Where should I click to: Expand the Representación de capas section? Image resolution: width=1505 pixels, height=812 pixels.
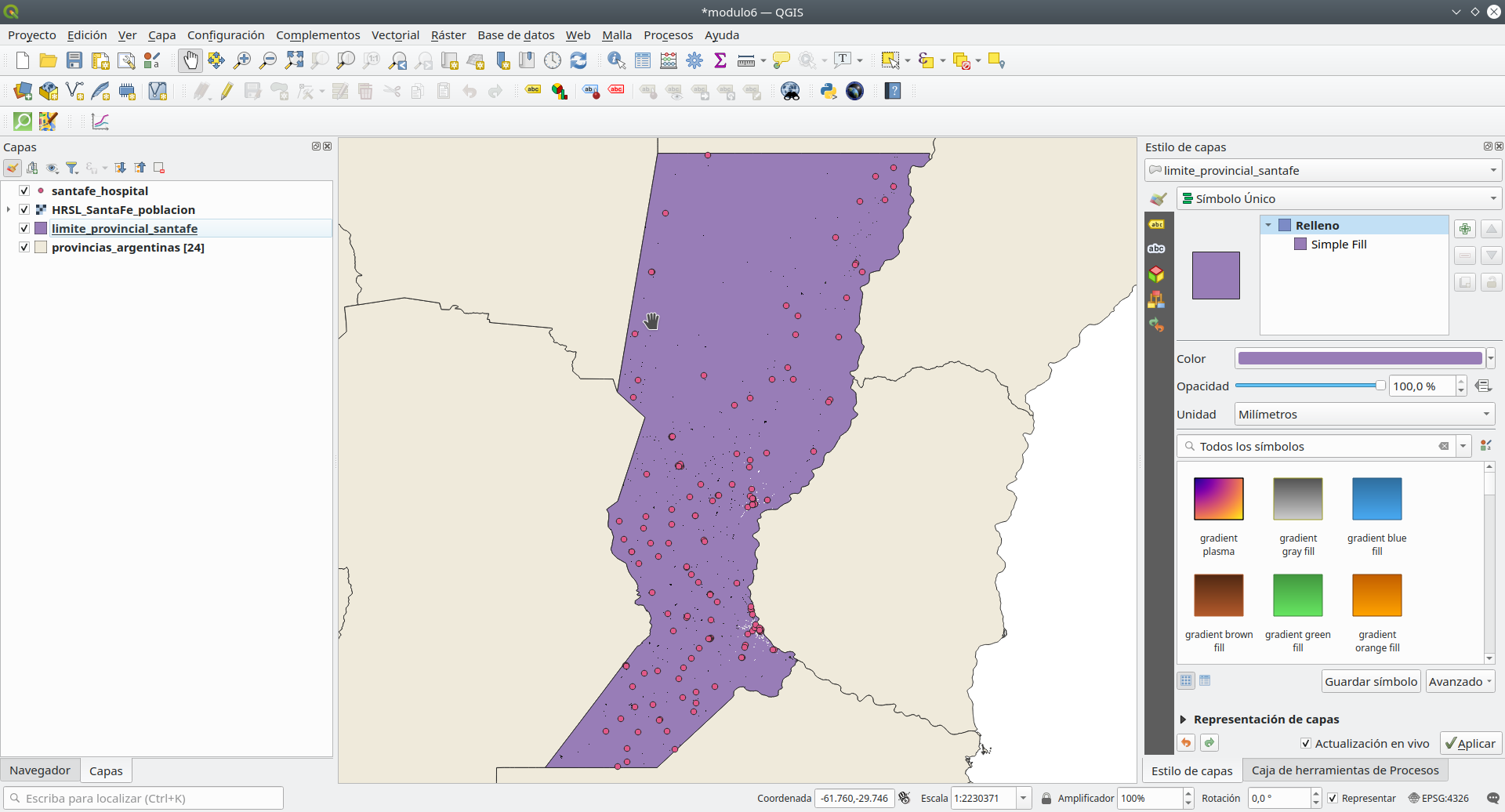point(1183,719)
